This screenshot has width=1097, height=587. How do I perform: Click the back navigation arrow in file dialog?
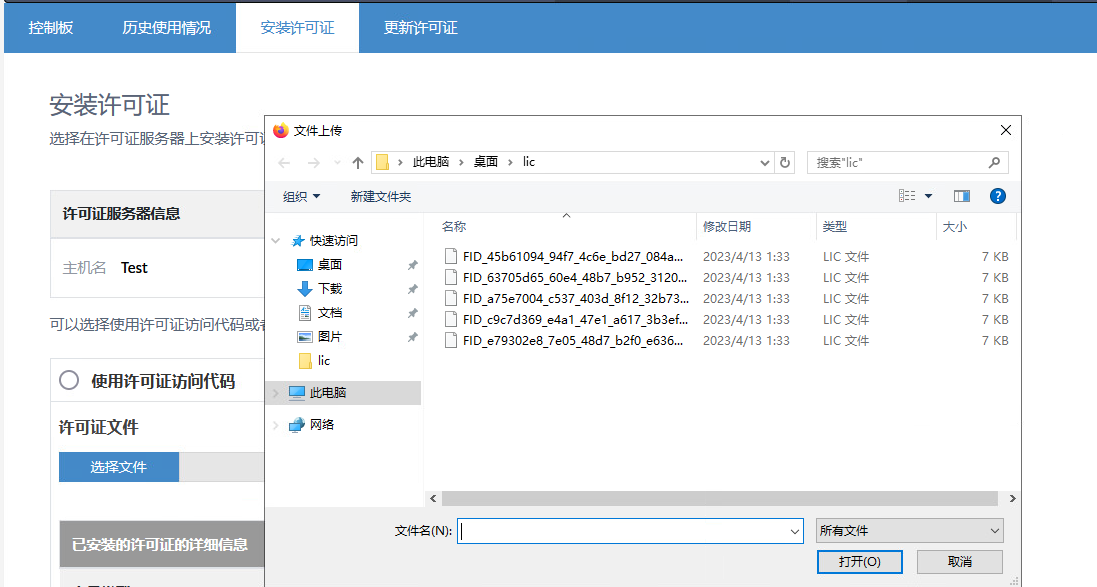(284, 162)
